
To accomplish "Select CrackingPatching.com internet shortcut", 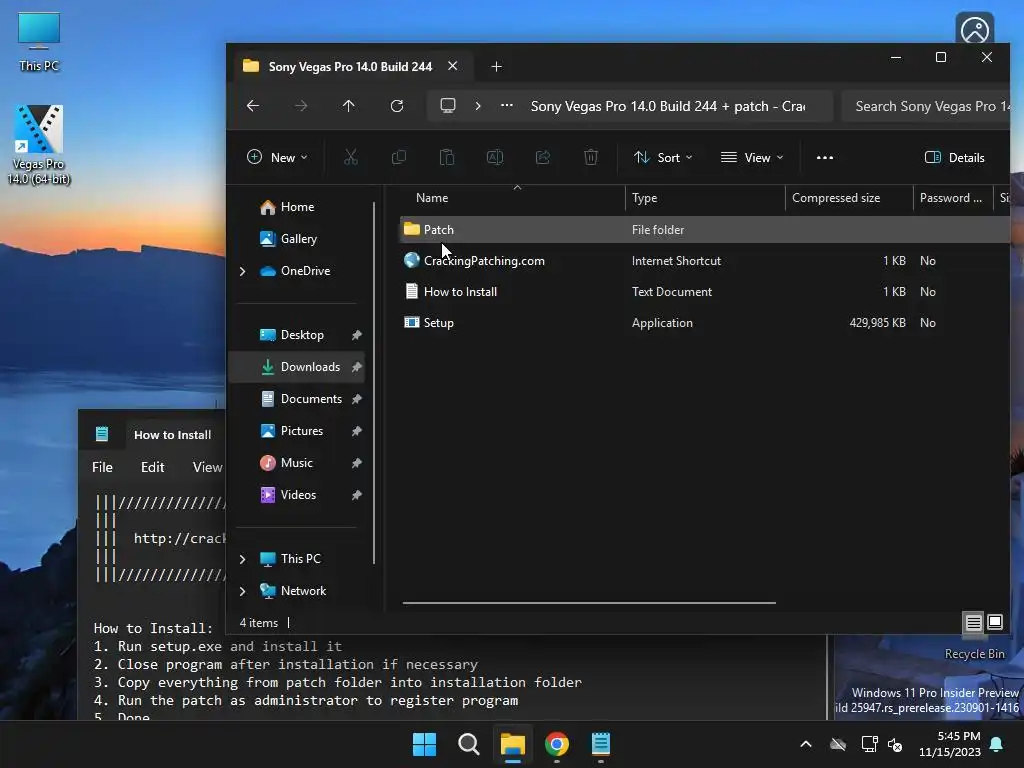I will point(484,261).
